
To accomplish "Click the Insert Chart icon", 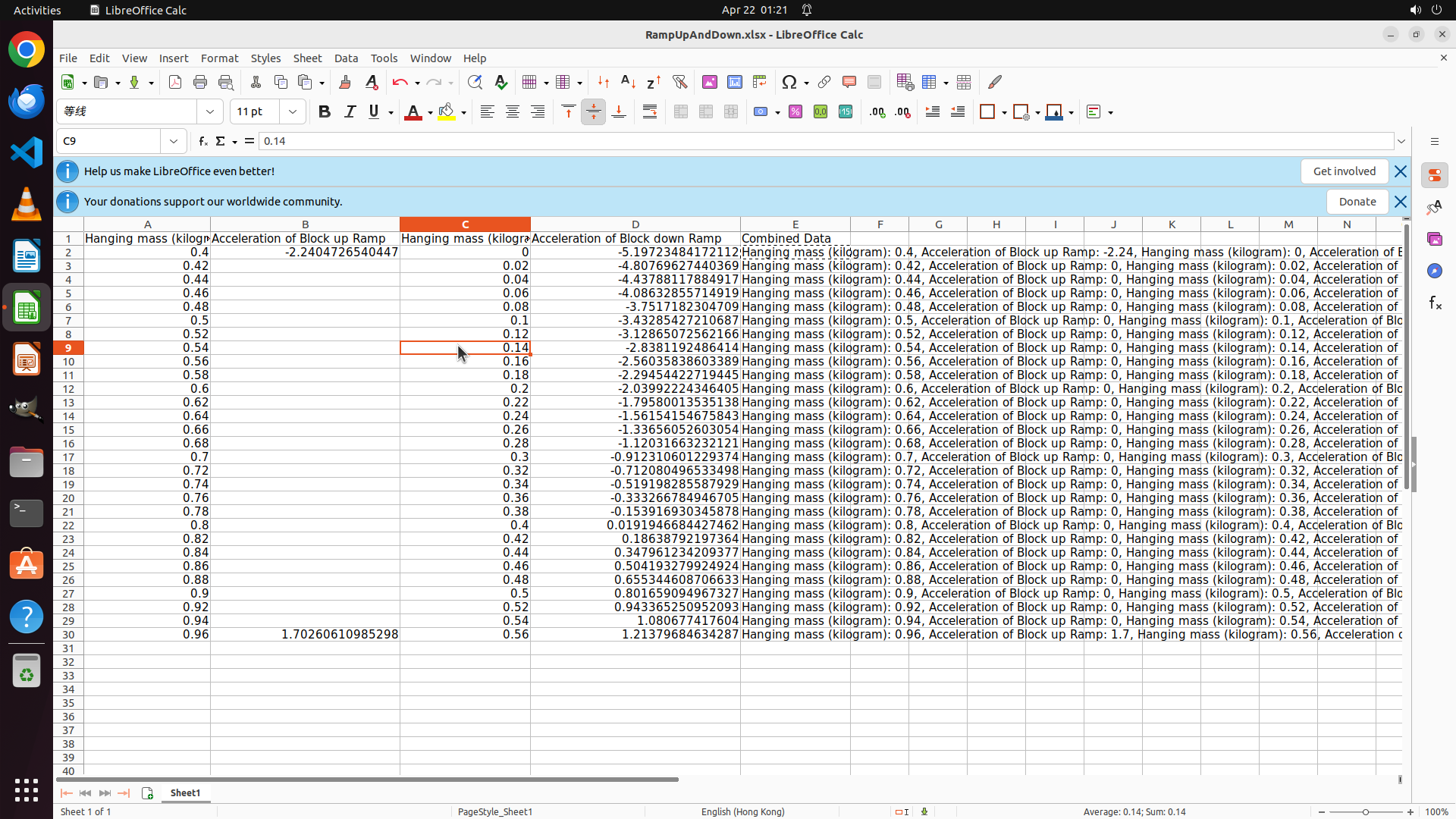I will (734, 82).
